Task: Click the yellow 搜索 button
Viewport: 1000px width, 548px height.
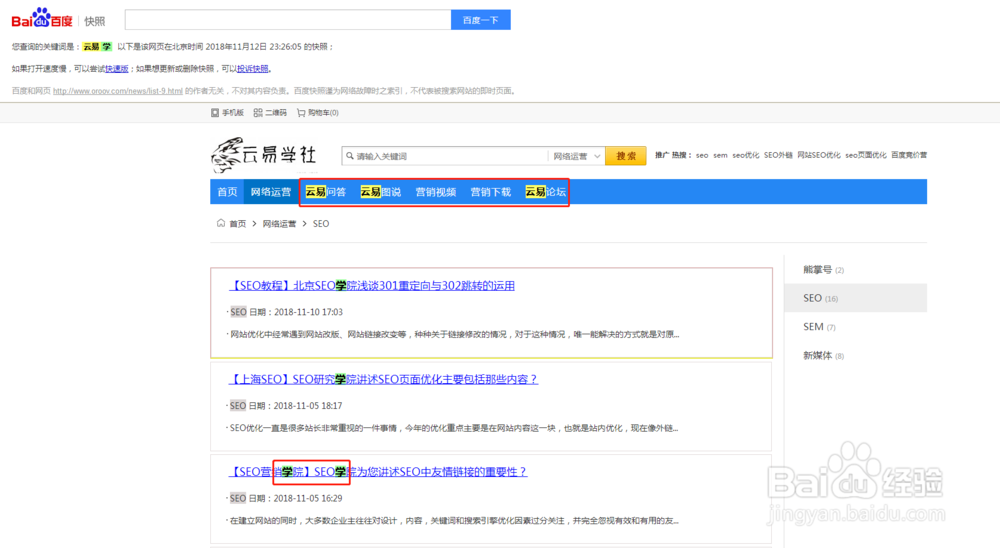Action: pos(626,156)
